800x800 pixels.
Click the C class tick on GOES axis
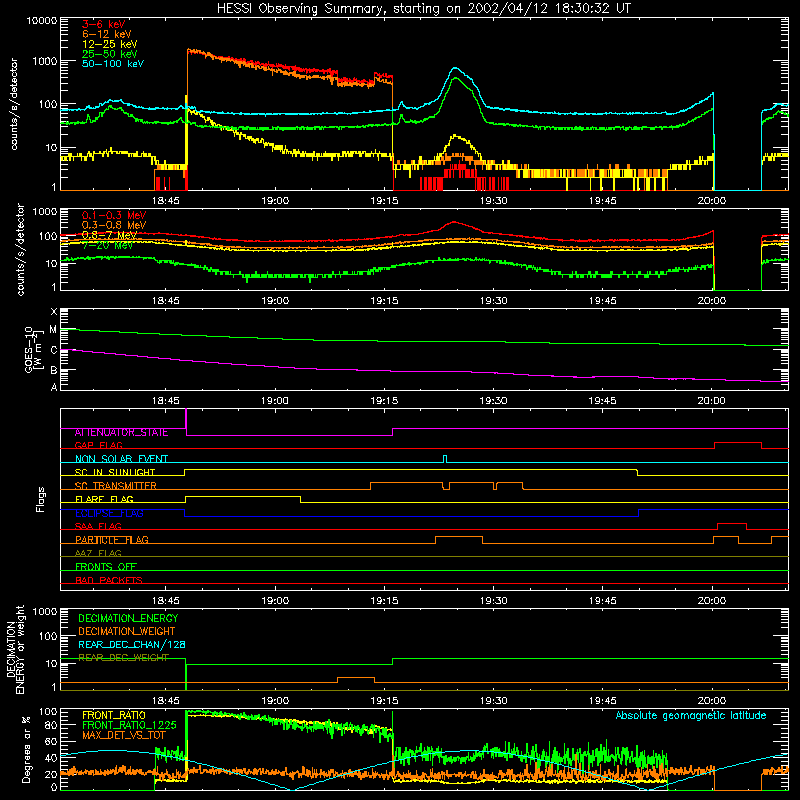(x=54, y=350)
